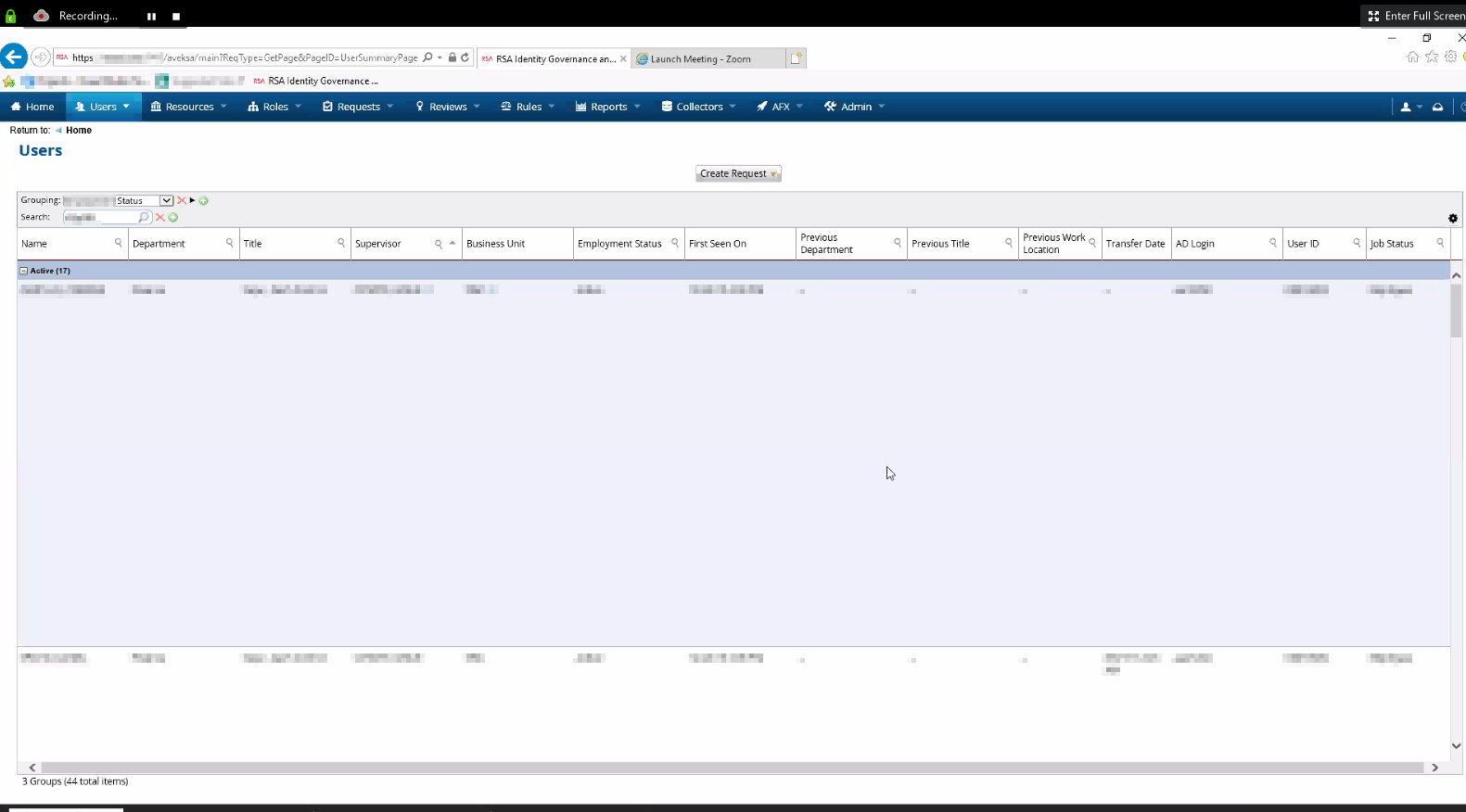This screenshot has width=1466, height=812.
Task: Clear the search using its red X
Action: (x=160, y=218)
